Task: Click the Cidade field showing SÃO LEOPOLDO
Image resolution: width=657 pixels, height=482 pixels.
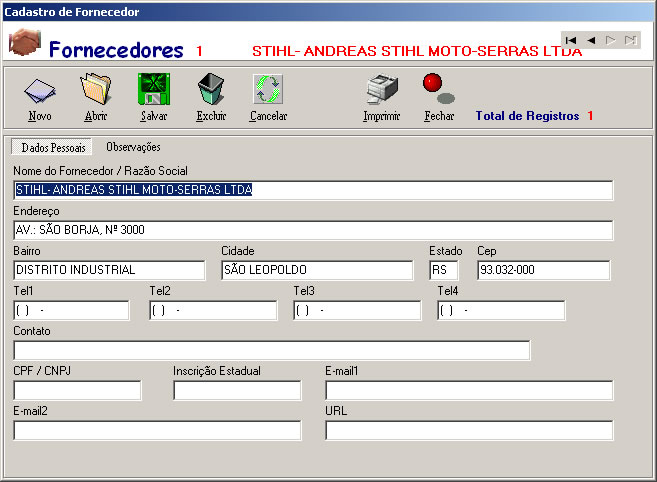Action: 317,270
